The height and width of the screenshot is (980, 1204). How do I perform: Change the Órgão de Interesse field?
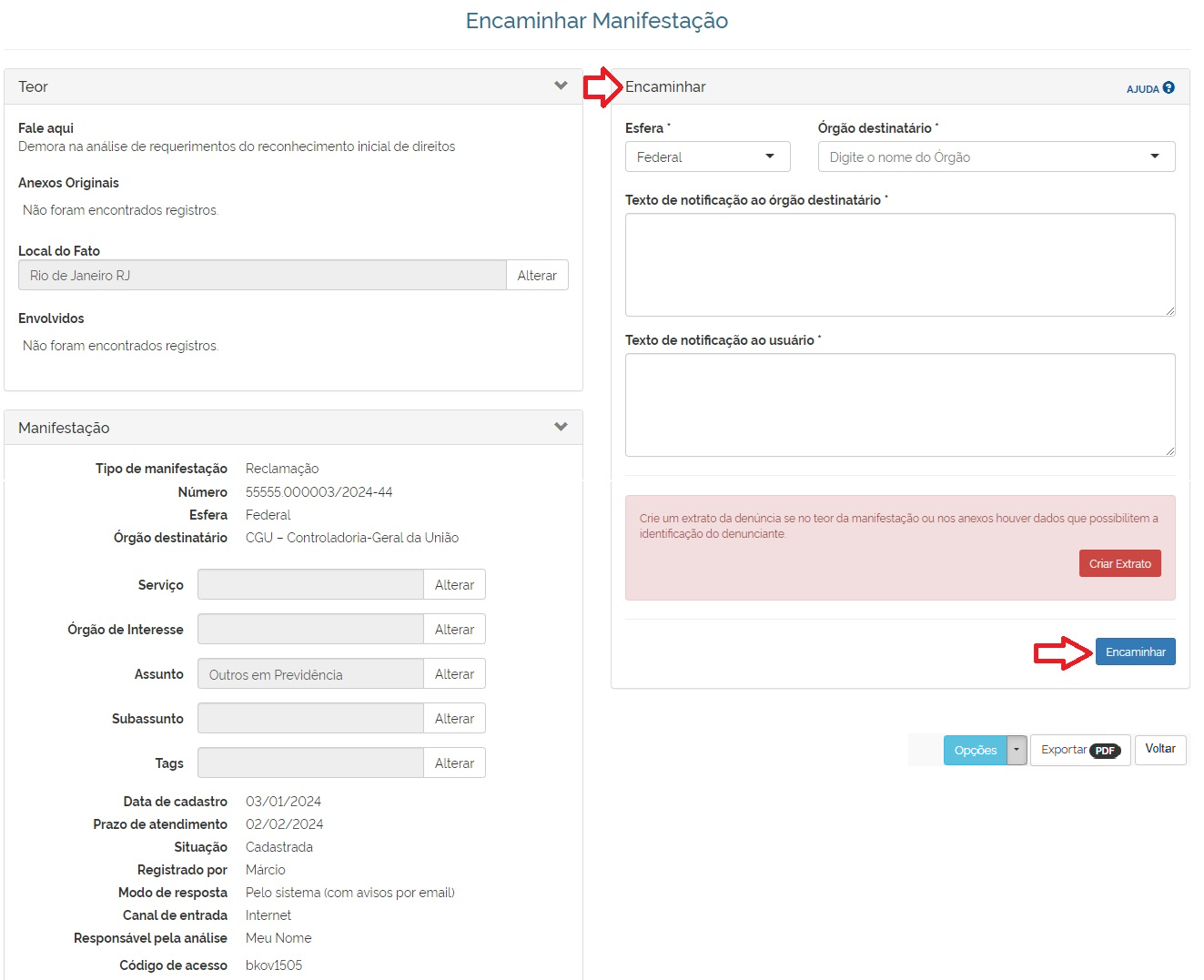click(x=454, y=630)
